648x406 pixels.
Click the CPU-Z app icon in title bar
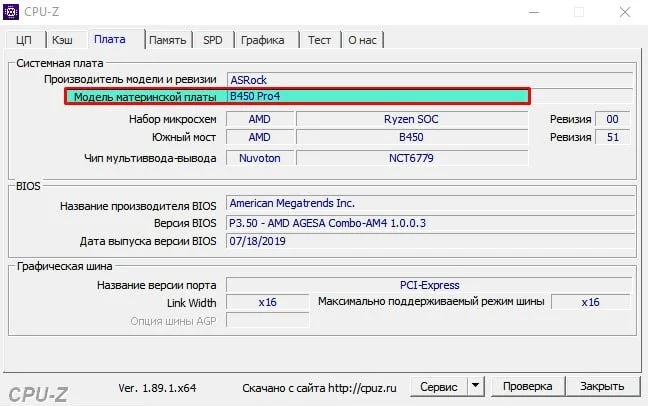click(11, 12)
